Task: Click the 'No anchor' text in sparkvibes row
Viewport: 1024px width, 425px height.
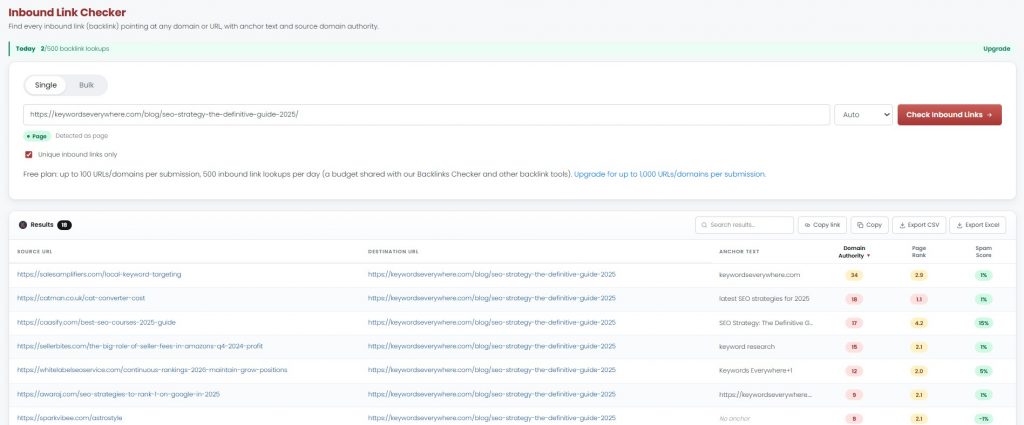Action: tap(734, 418)
